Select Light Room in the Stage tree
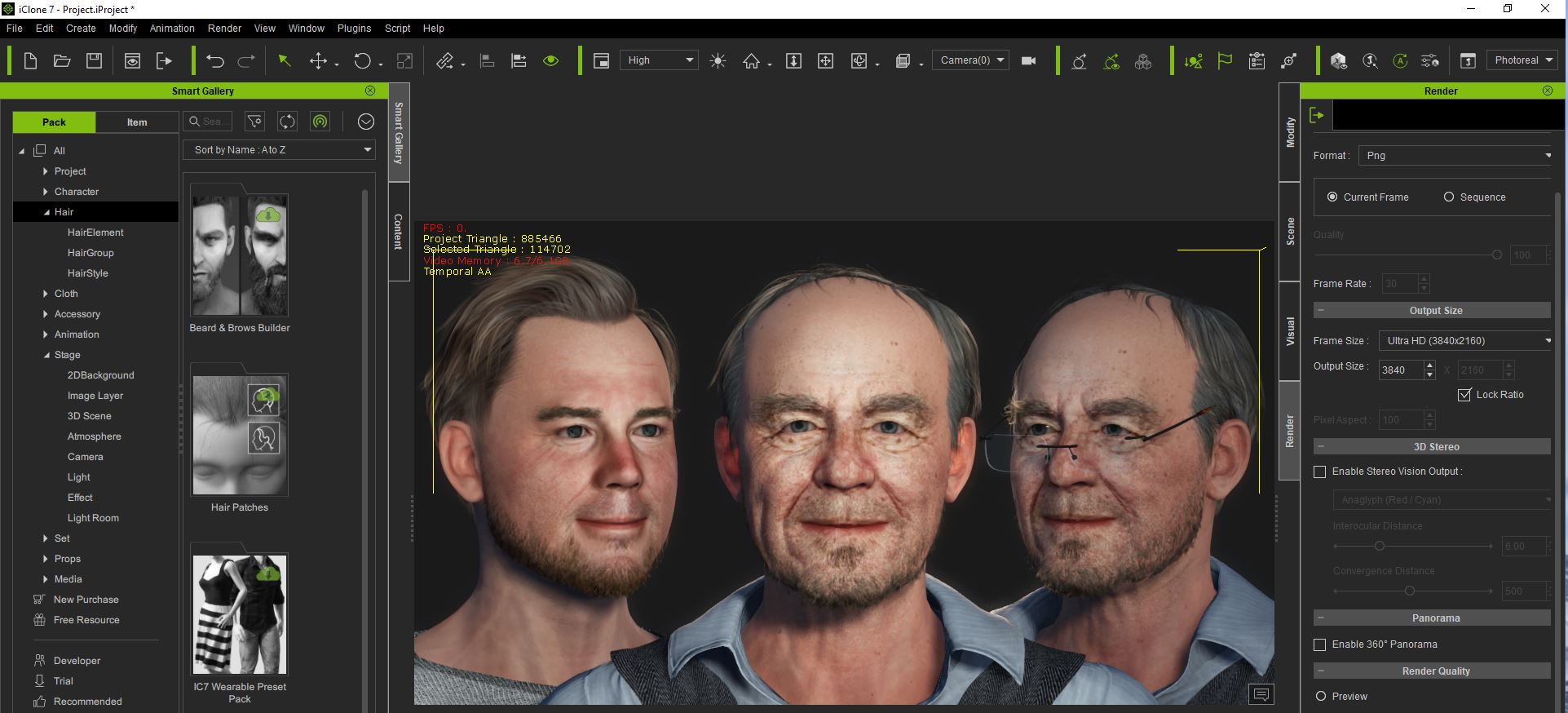Screen dimensions: 1568x713 [93, 518]
